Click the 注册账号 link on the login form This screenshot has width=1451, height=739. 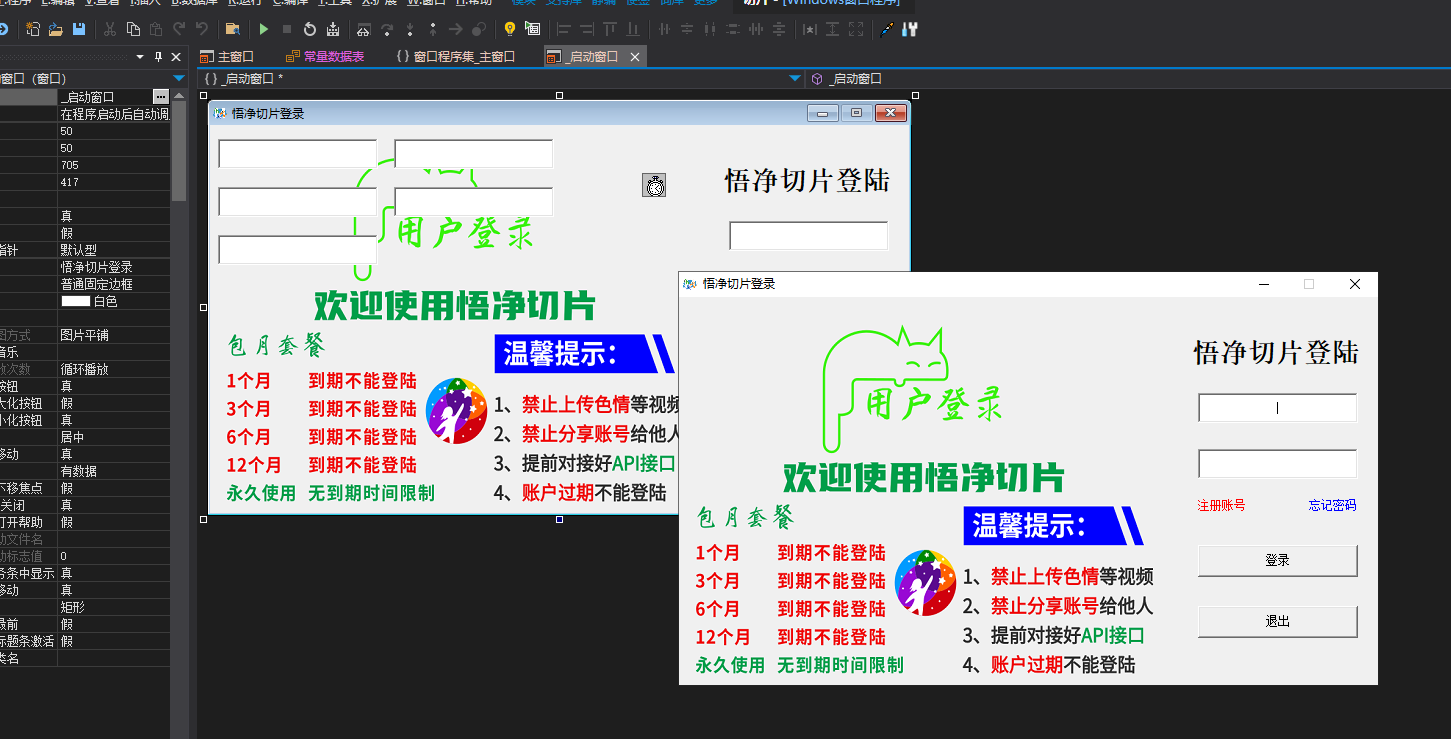(x=1222, y=505)
